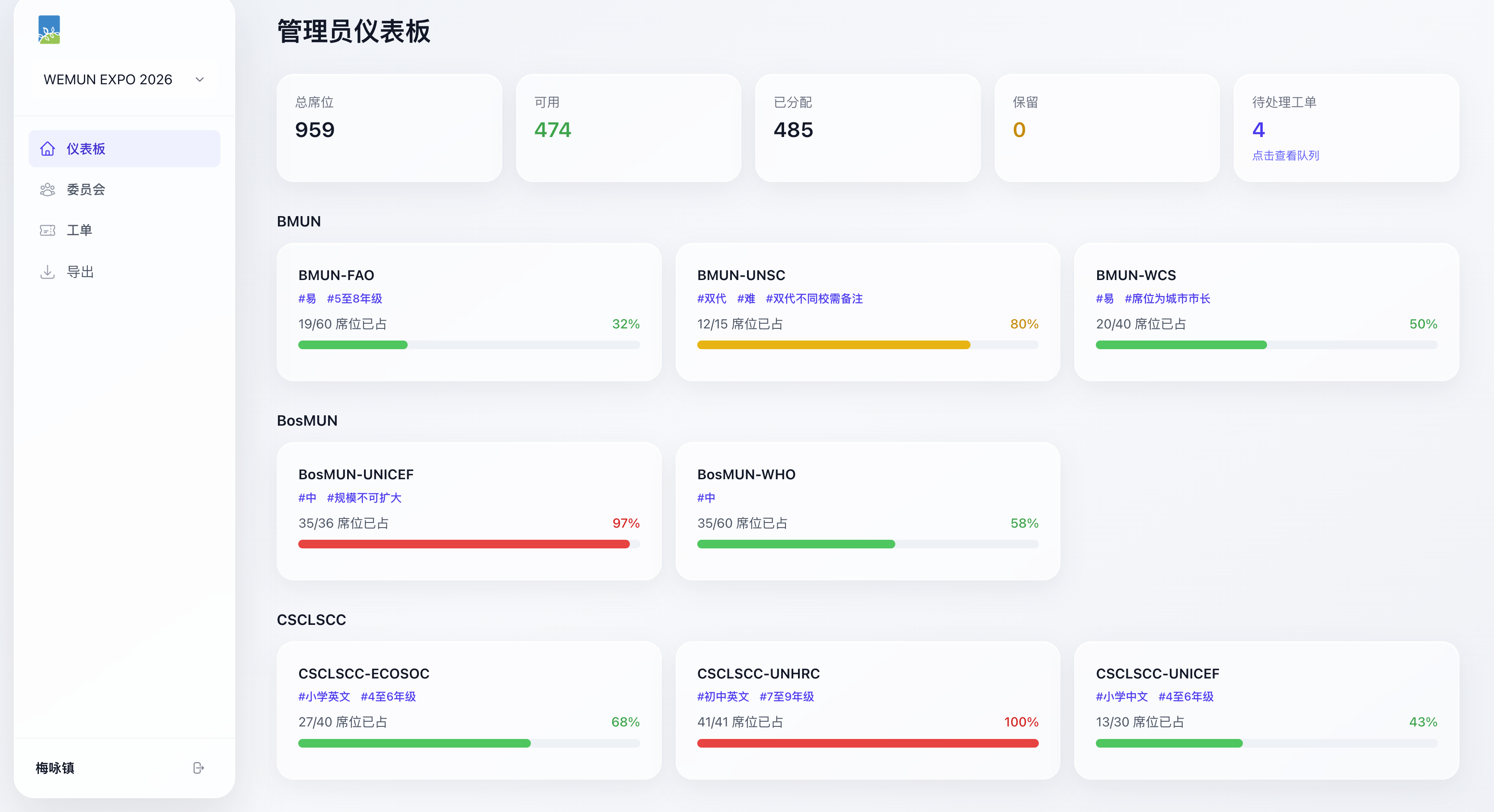The image size is (1494, 812).
Task: Click the CSCLSCC section heading
Action: [311, 620]
